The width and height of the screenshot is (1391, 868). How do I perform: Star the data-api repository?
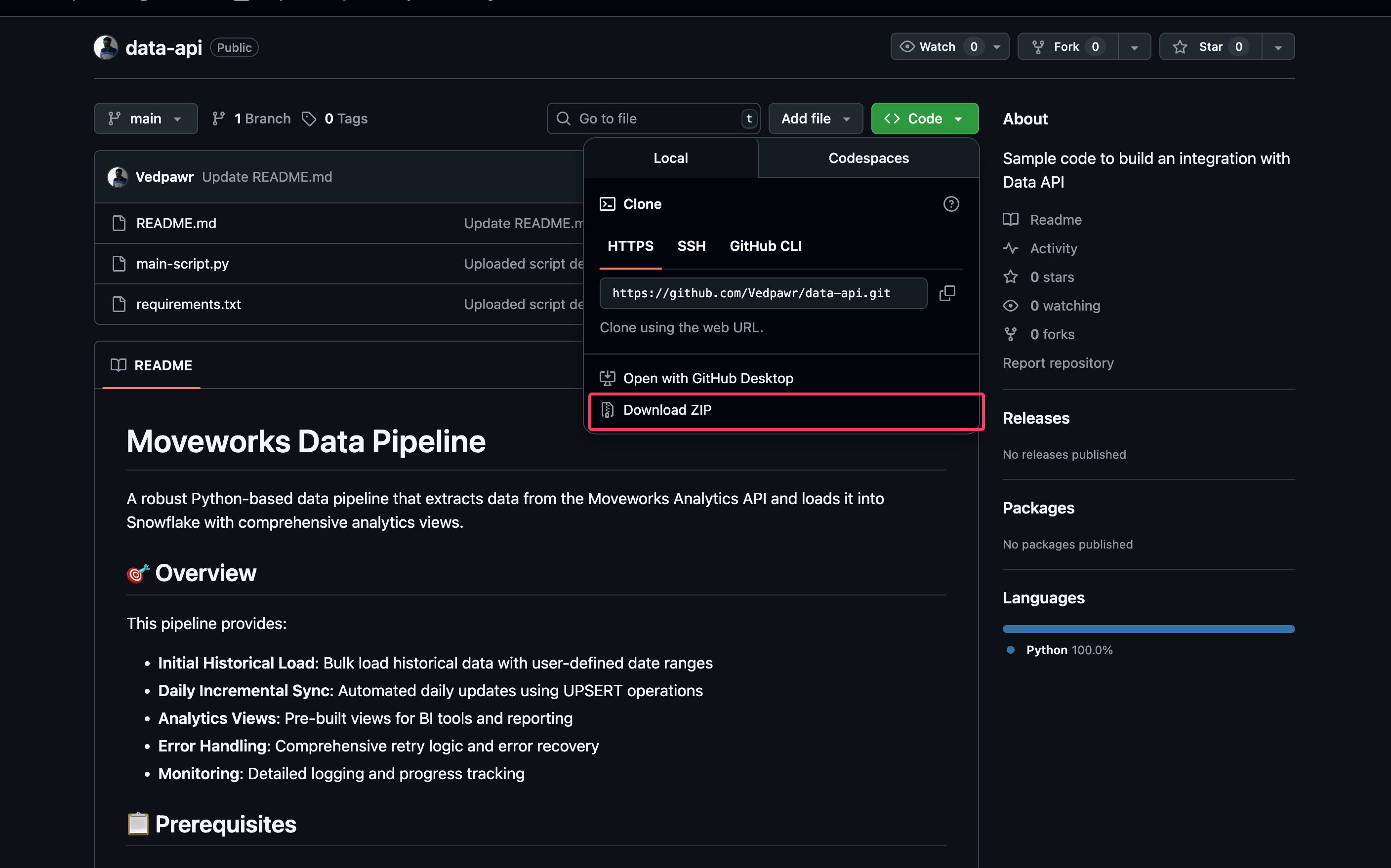click(1211, 47)
